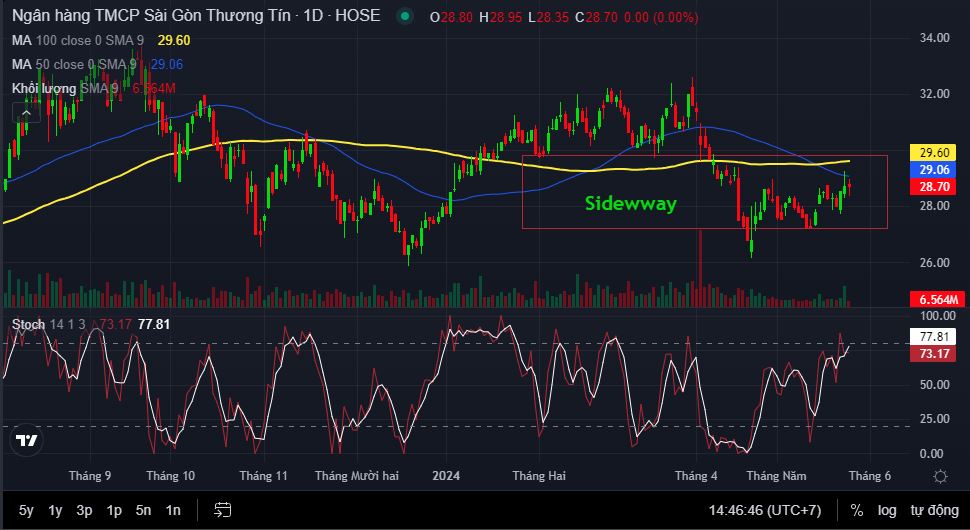Select the green 'Sideway' text annotation
The image size is (970, 530).
coord(630,204)
